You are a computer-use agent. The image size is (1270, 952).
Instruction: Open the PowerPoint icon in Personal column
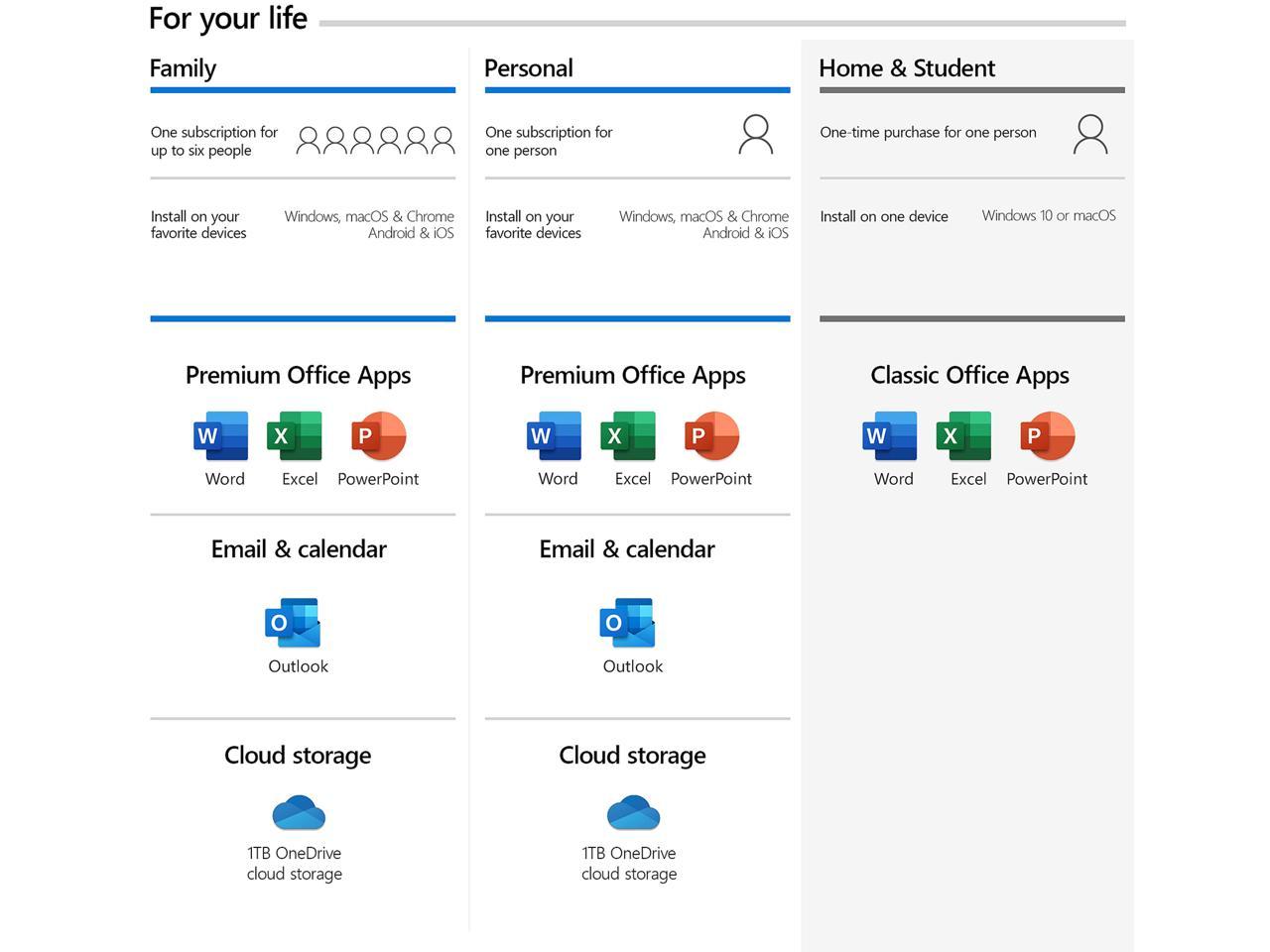[x=712, y=434]
